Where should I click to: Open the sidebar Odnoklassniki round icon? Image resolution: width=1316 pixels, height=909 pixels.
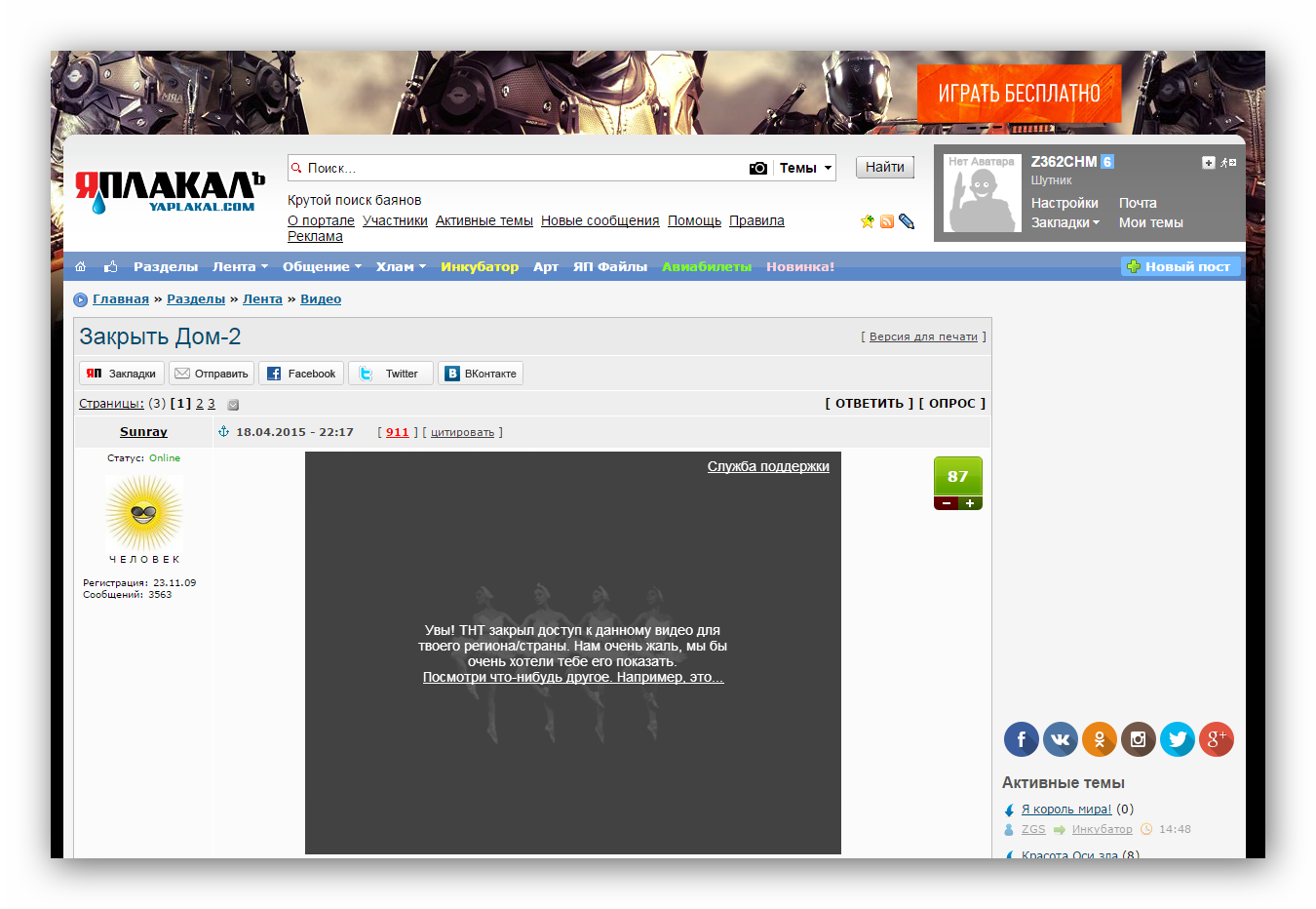pos(1100,739)
